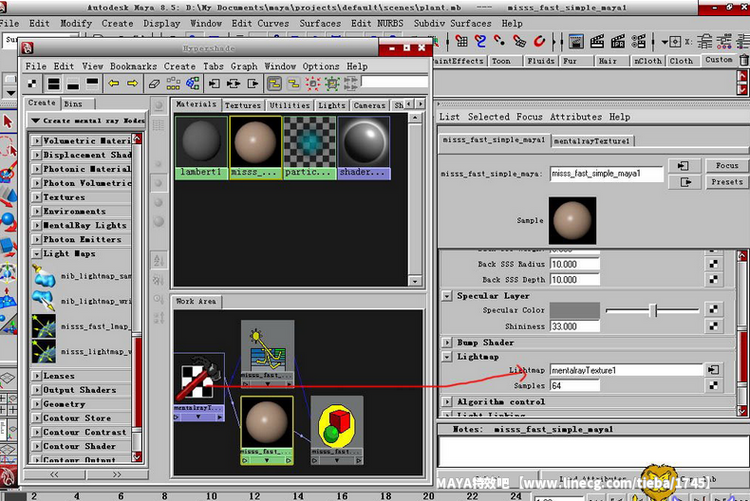Click the render current frame clapperboard icon
Image resolution: width=750 pixels, height=501 pixels.
[597, 42]
